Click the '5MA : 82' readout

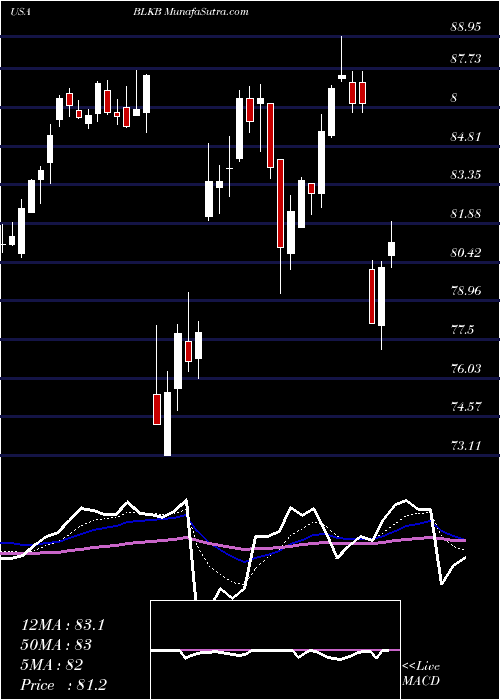(x=52, y=665)
